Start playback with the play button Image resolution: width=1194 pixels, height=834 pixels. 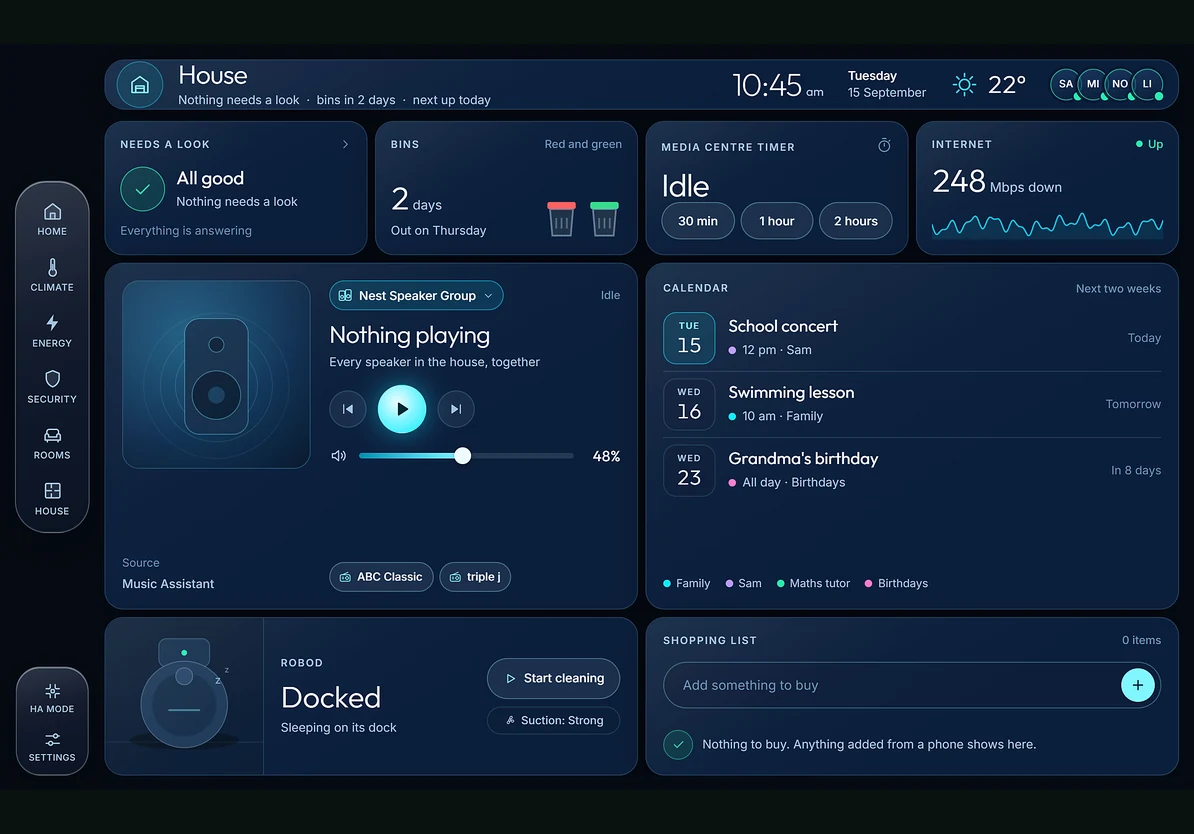click(402, 409)
